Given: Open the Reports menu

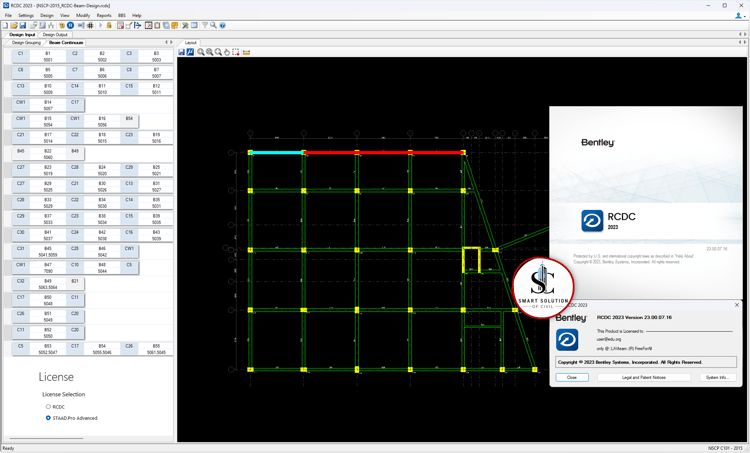Looking at the screenshot, I should (x=104, y=15).
